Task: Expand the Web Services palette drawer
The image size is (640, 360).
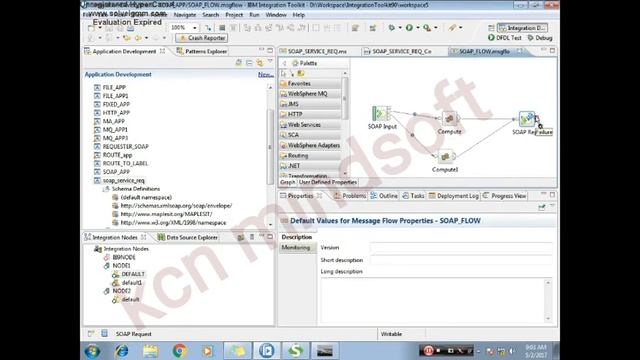Action: 310,124
